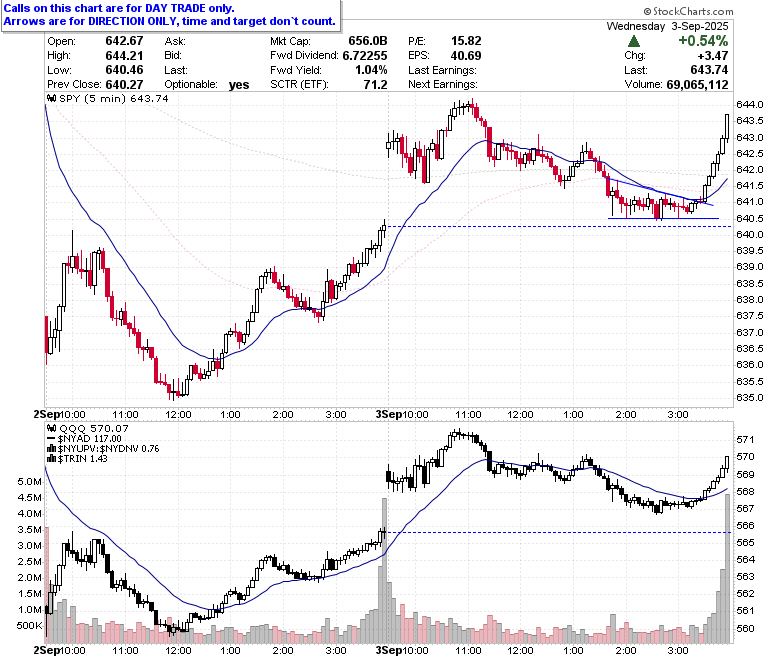Click the 2Sep date label under SPY chart

[46, 414]
